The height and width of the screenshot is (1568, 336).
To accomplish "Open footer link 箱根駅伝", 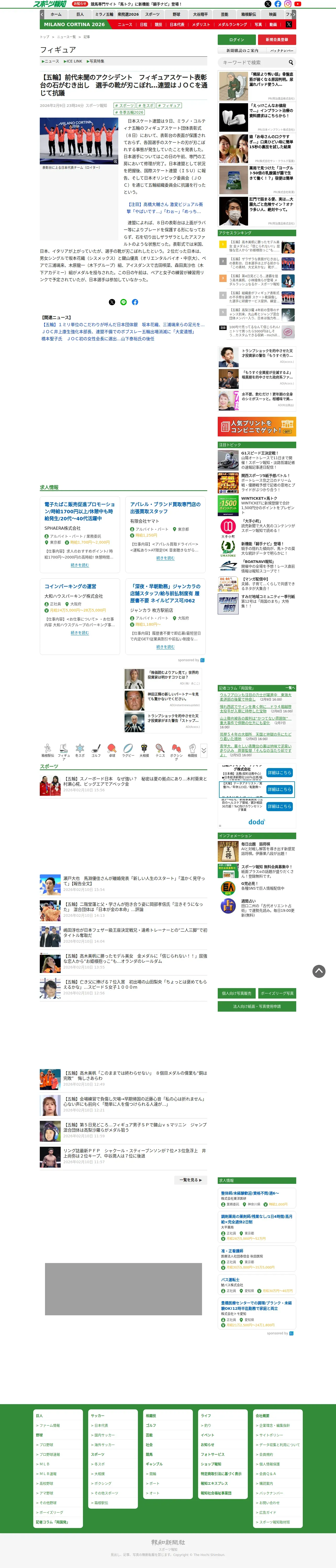I will [101, 1503].
